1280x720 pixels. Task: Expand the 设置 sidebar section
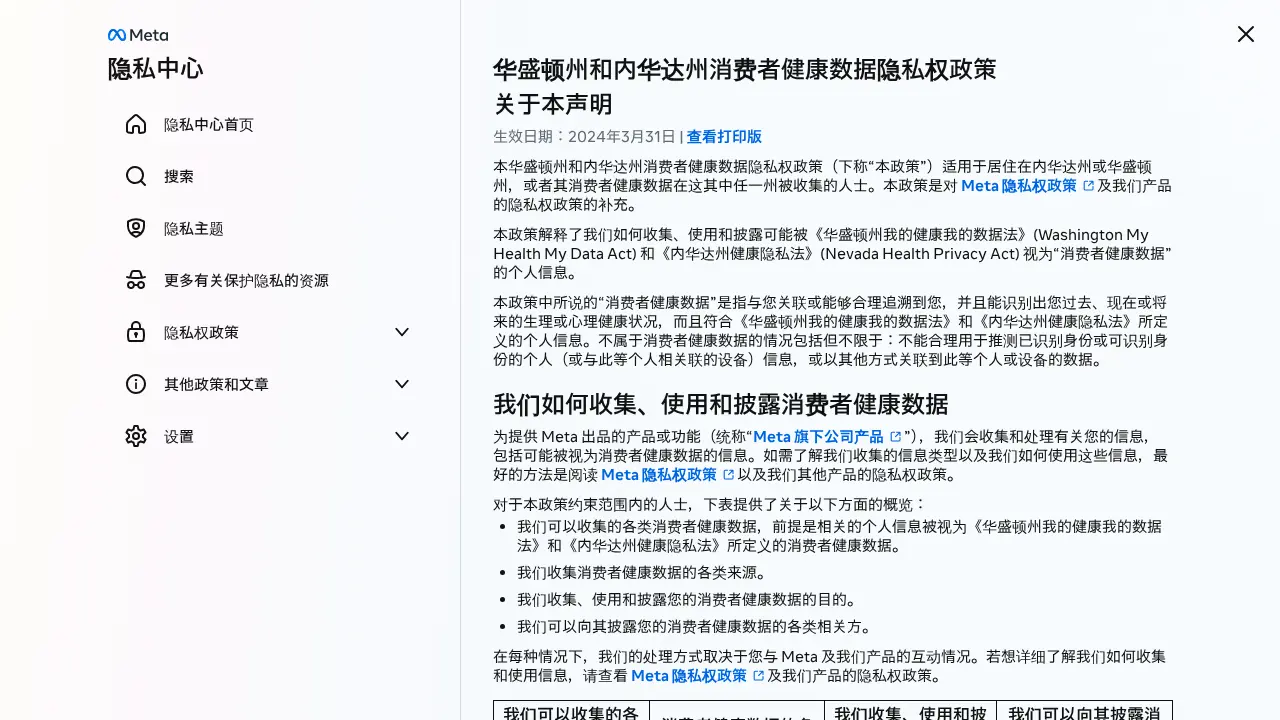pyautogui.click(x=402, y=436)
